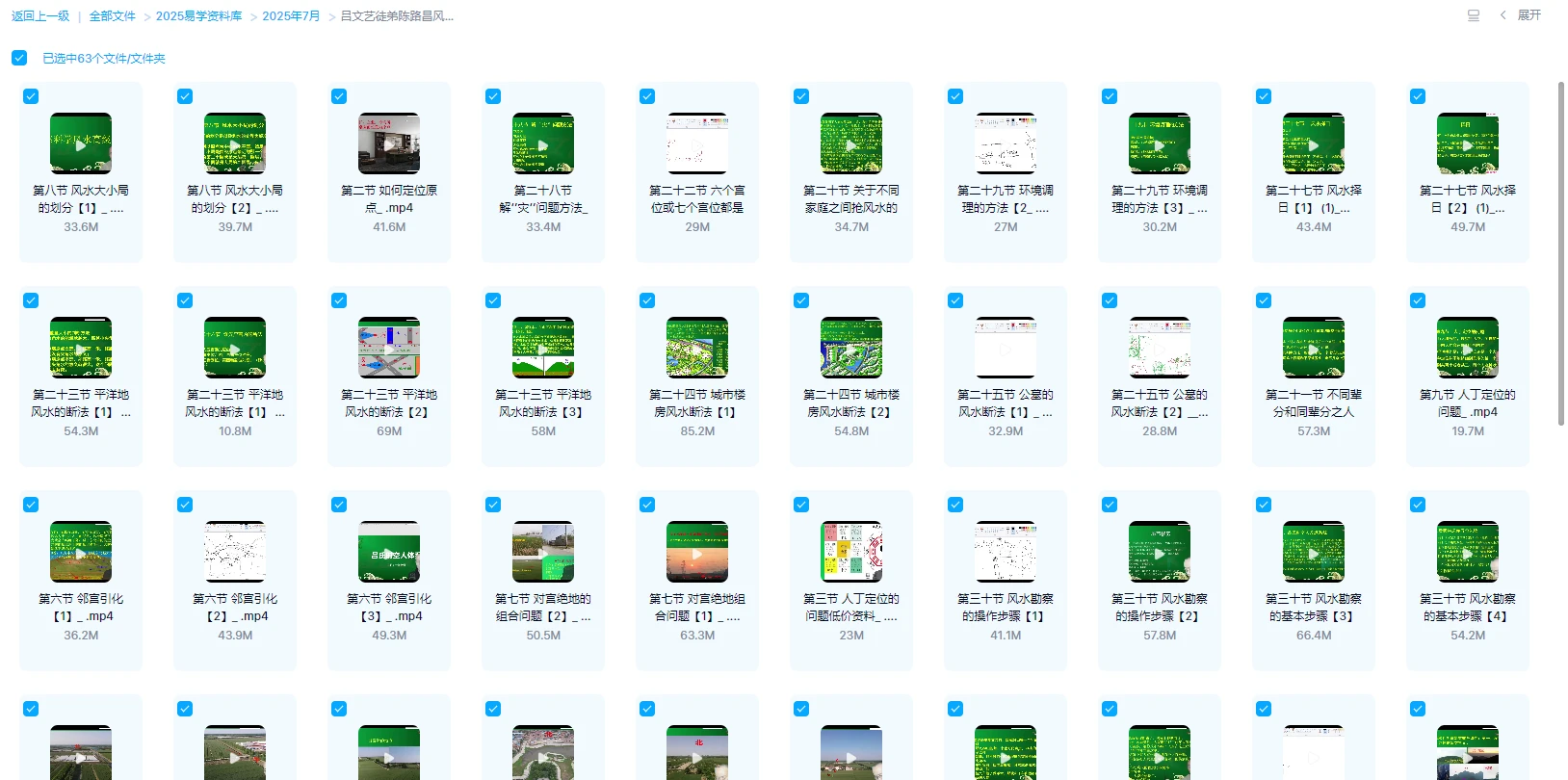Open 第六节 邻宫引化【2】 video thumbnail
The width and height of the screenshot is (1568, 780).
(x=235, y=552)
